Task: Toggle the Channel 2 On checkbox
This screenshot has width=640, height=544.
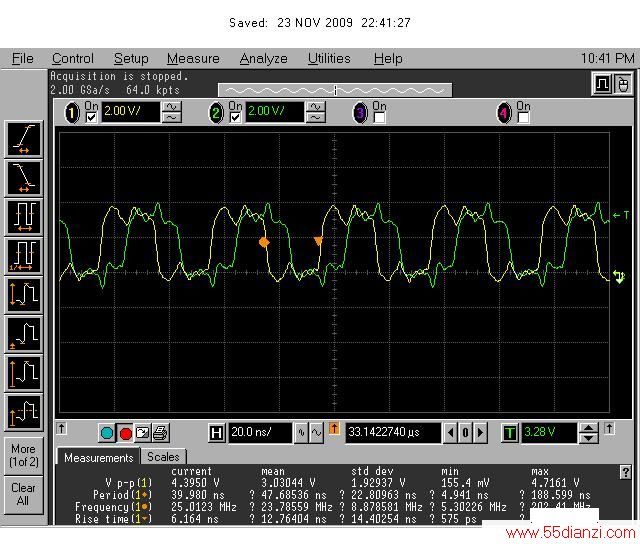Action: point(235,118)
